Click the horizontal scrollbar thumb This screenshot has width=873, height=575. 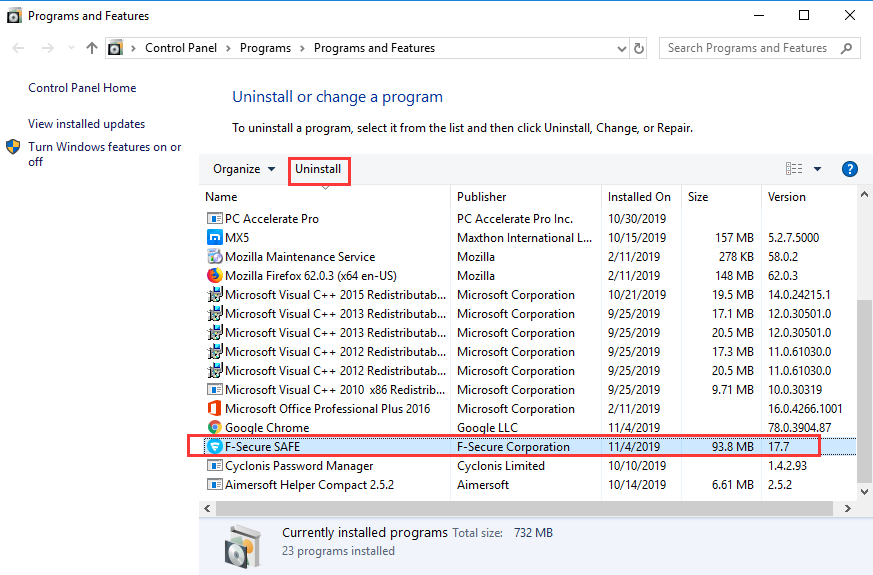(x=524, y=508)
